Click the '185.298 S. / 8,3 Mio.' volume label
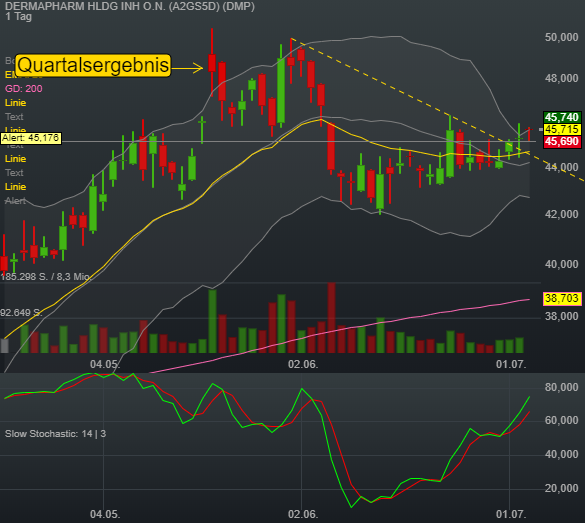Screen dimensions: 585x523 click(x=46, y=277)
